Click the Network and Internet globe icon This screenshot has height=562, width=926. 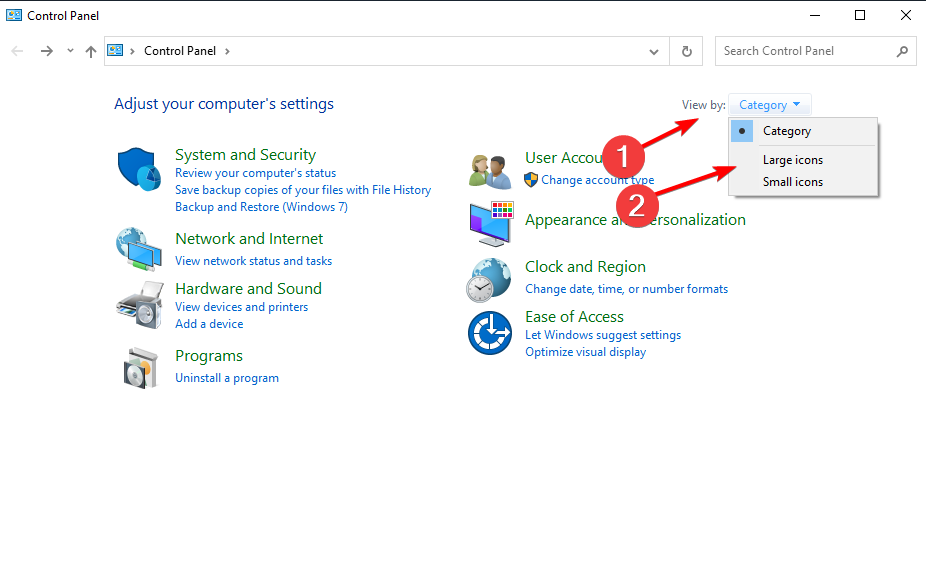coord(138,249)
